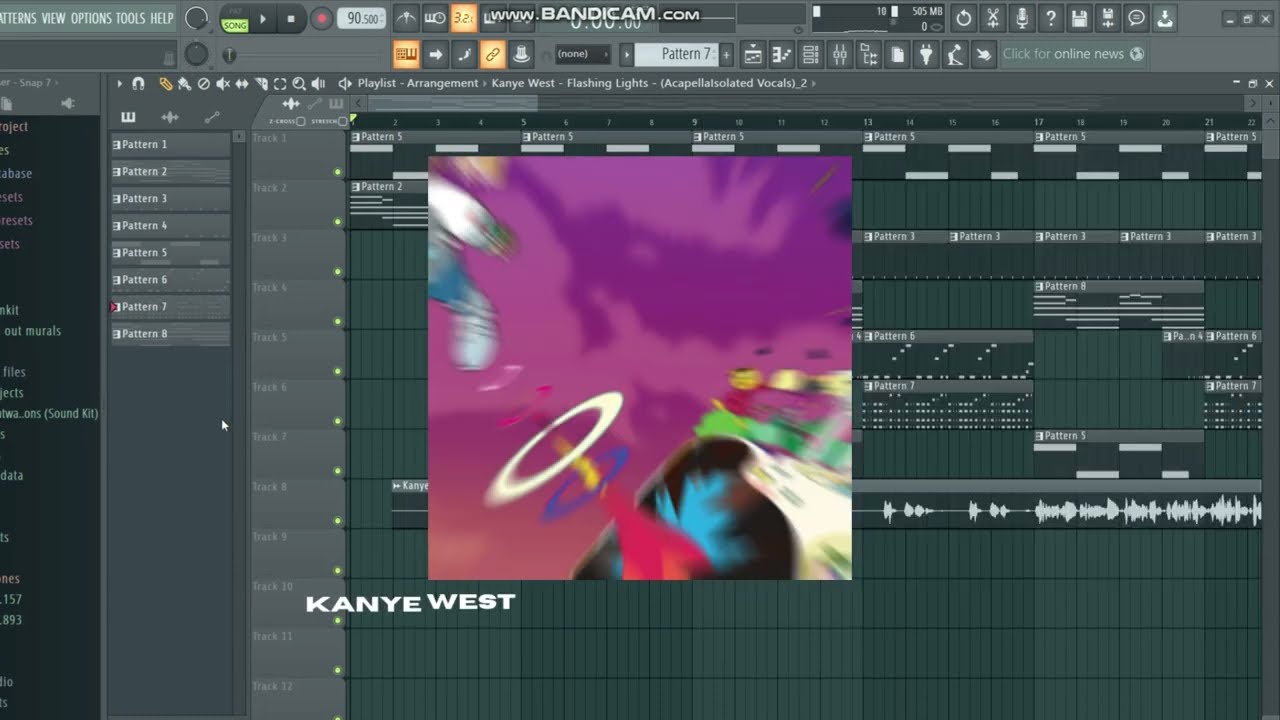Open the Browser view button
The image size is (1280, 720).
(869, 54)
